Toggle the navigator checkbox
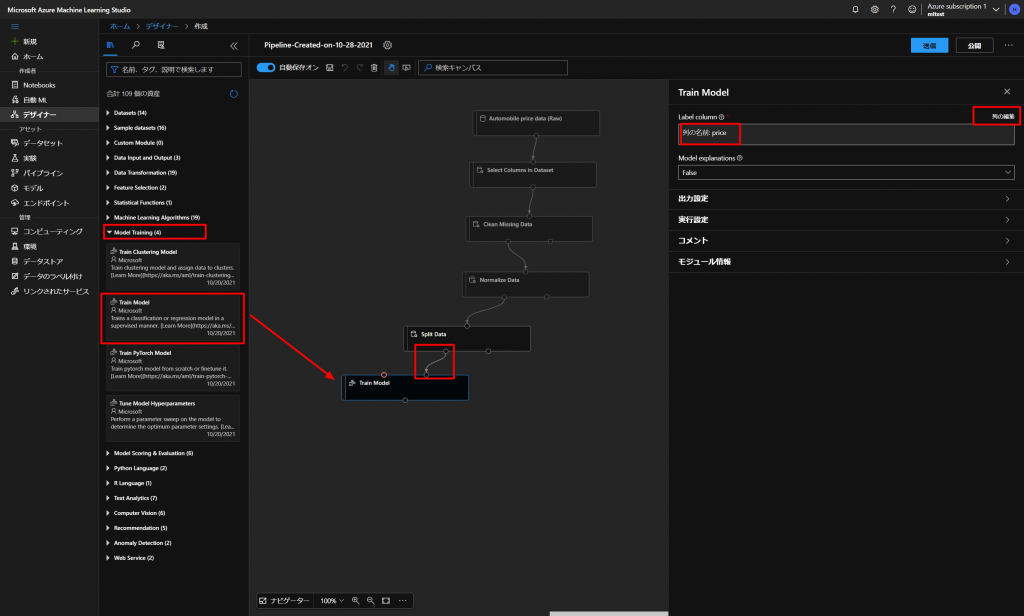The image size is (1024, 616). (263, 600)
